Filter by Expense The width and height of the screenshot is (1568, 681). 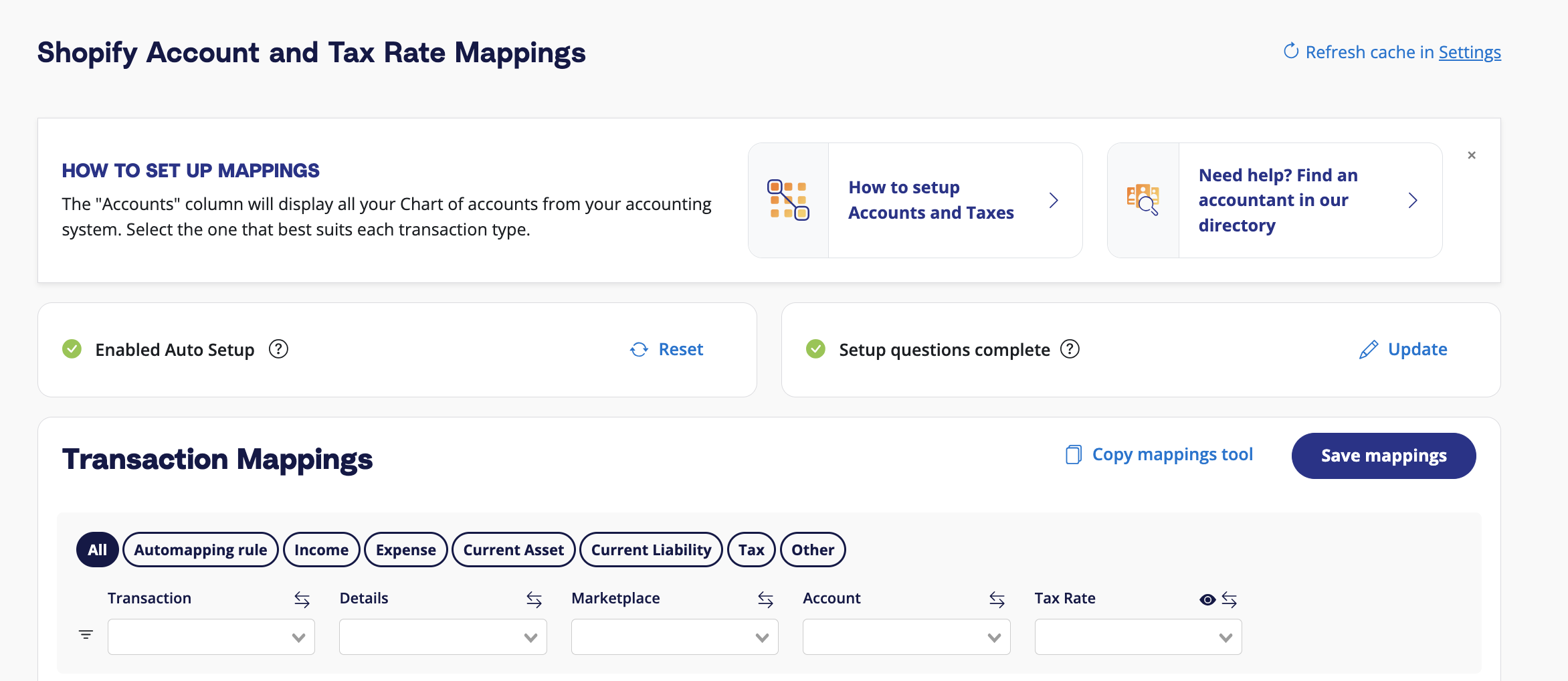click(406, 550)
